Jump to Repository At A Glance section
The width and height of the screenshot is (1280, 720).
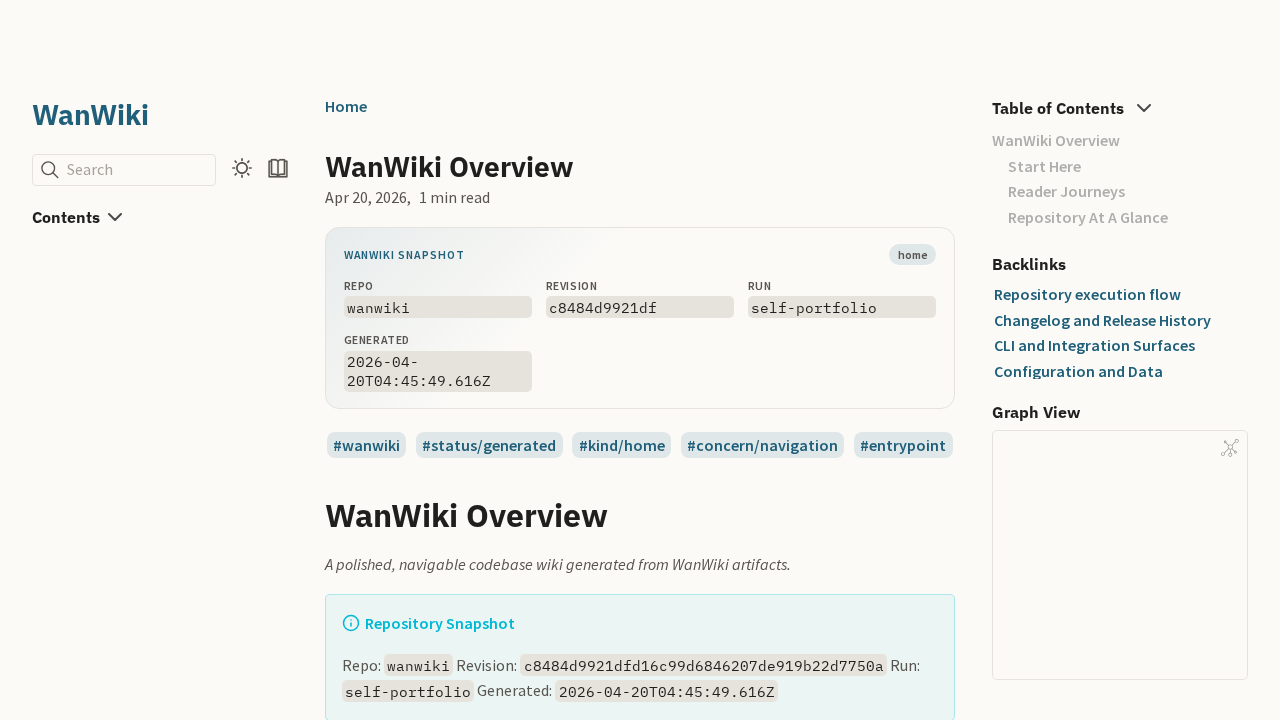tap(1088, 218)
